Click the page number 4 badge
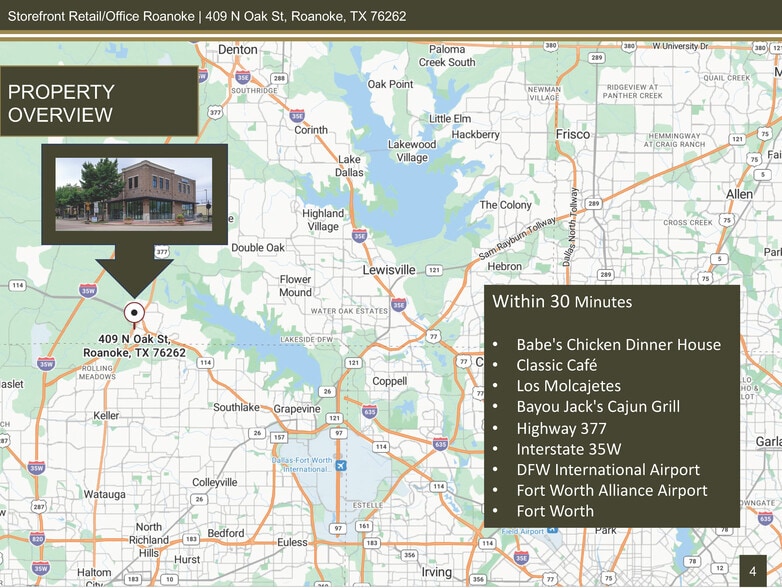Image resolution: width=782 pixels, height=588 pixels. point(752,570)
